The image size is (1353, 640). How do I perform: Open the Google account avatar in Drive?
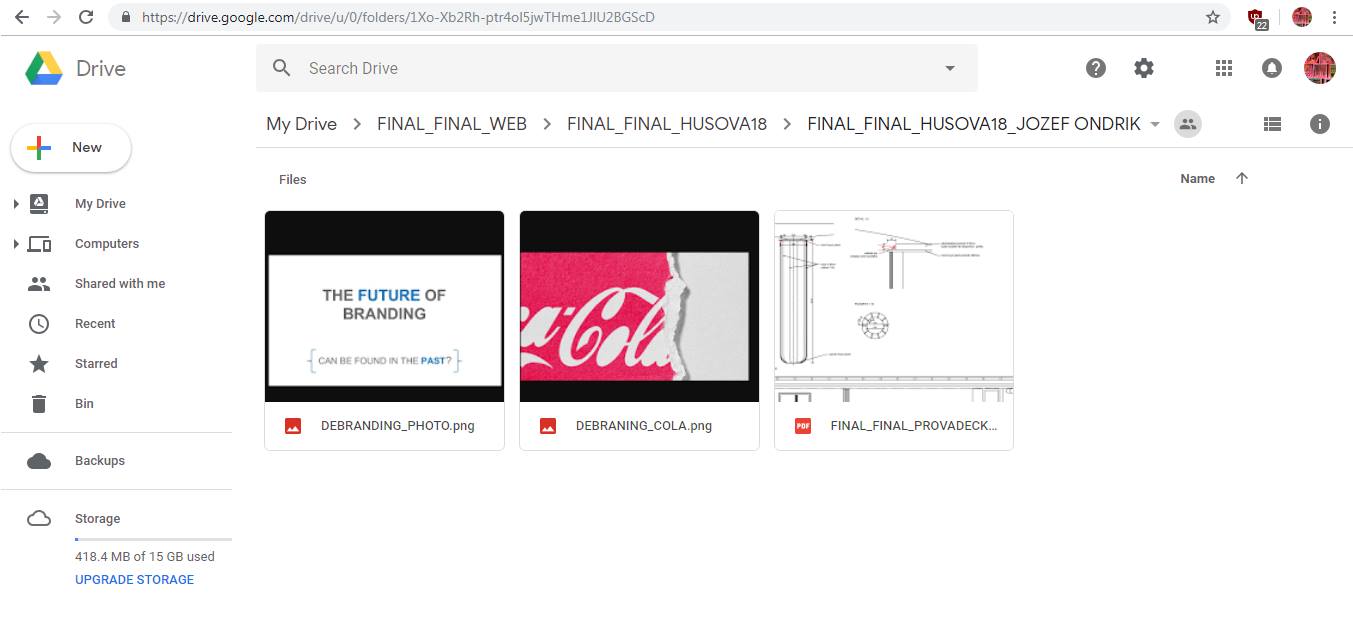[x=1320, y=68]
